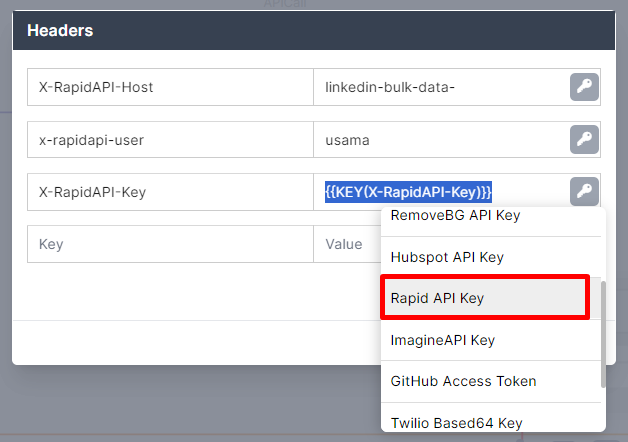Click the faint APICall label behind dialog
Viewport: 628px width, 442px height.
coord(285,4)
